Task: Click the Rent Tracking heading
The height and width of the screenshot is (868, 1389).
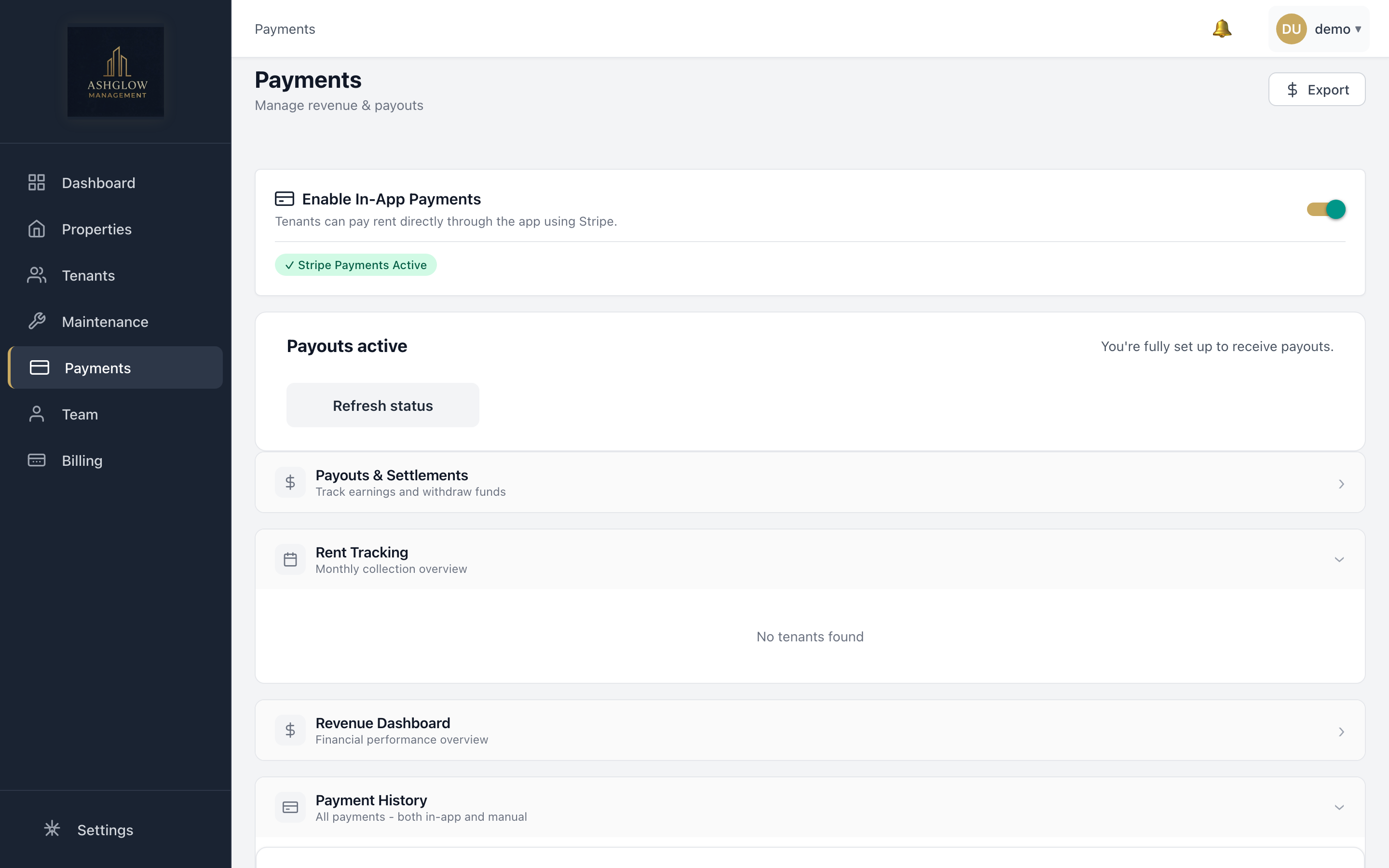Action: point(362,552)
